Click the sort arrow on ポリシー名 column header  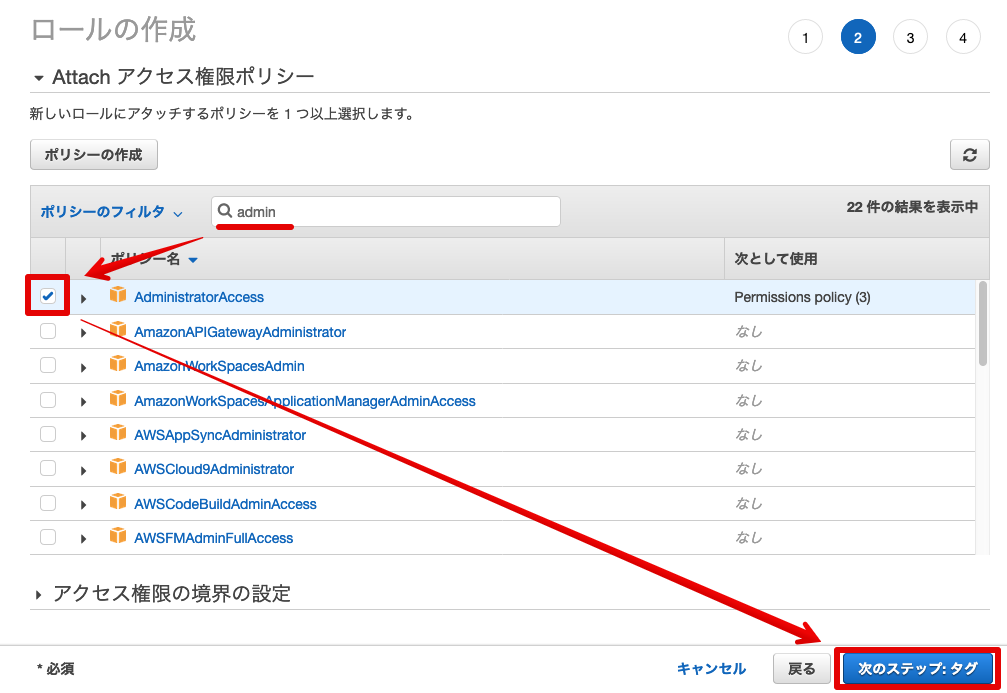(193, 258)
